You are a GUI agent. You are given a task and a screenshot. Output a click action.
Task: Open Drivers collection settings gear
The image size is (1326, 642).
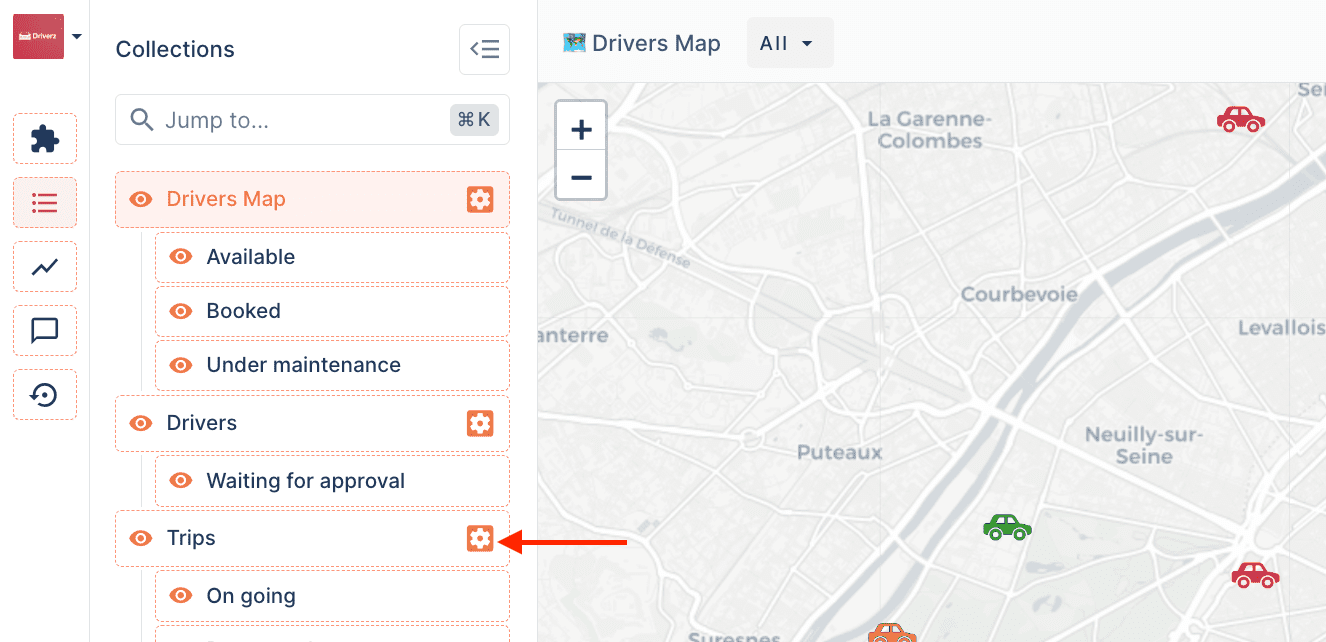pyautogui.click(x=480, y=424)
